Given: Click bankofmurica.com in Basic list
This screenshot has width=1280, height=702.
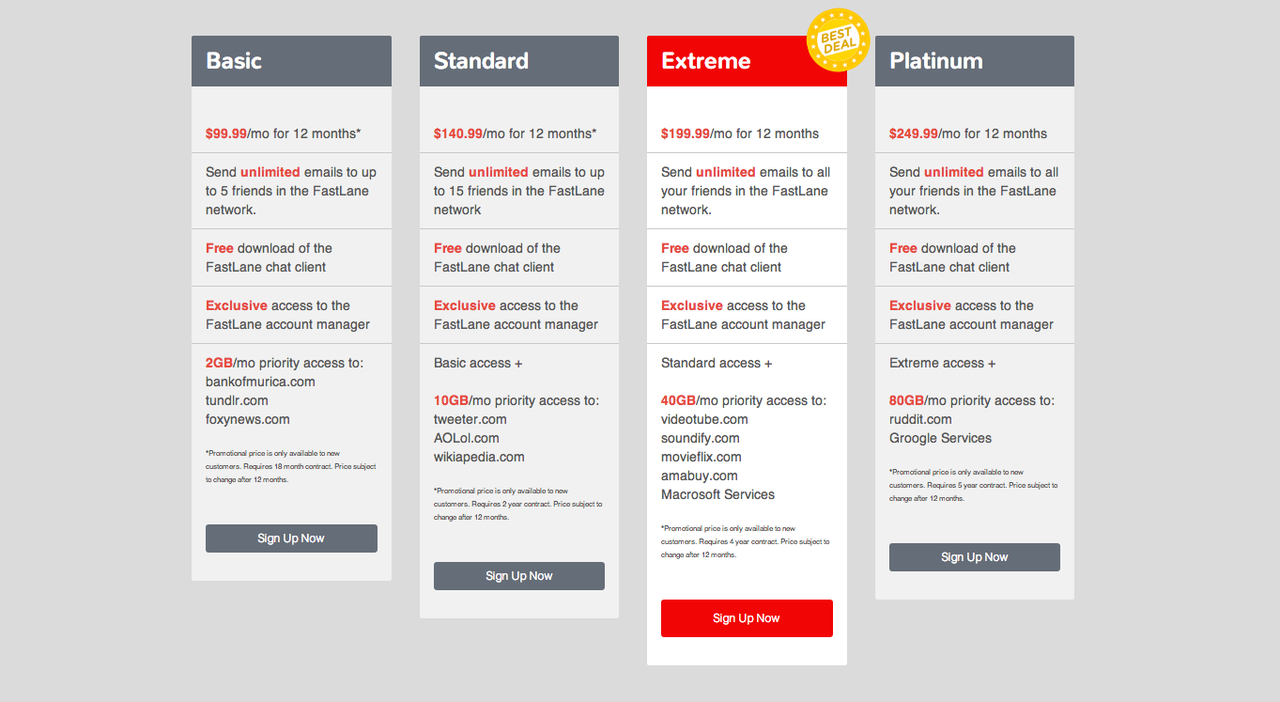Looking at the screenshot, I should (260, 381).
